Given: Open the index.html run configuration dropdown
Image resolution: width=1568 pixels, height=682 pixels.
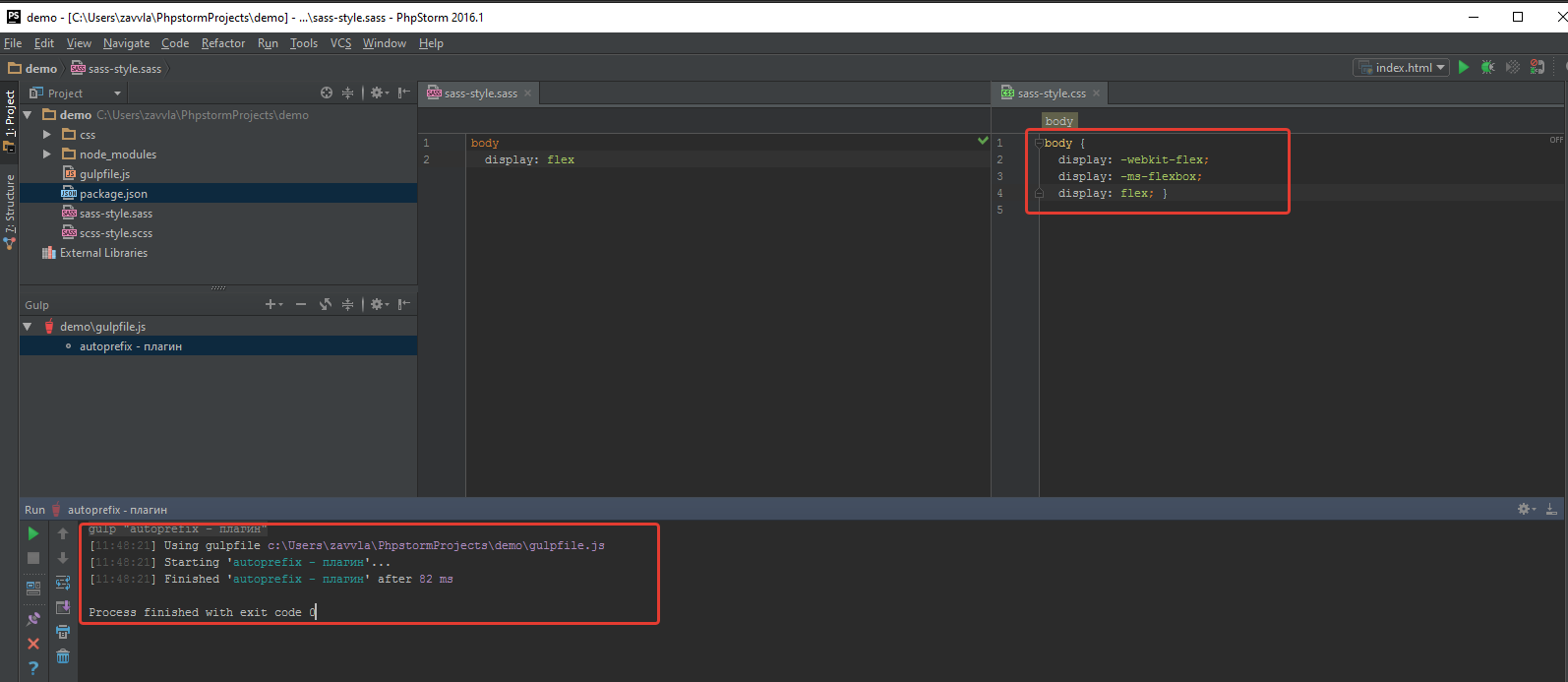Looking at the screenshot, I should coord(1401,67).
